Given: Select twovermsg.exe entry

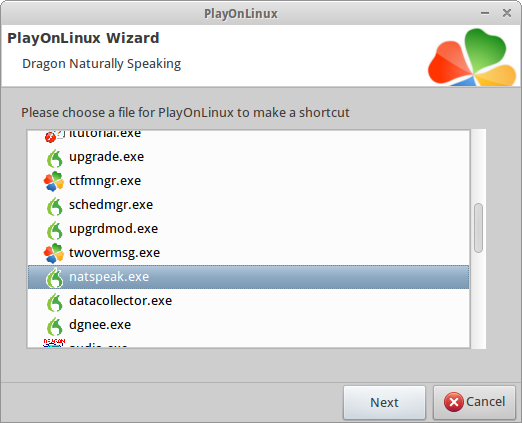Looking at the screenshot, I should point(248,253).
